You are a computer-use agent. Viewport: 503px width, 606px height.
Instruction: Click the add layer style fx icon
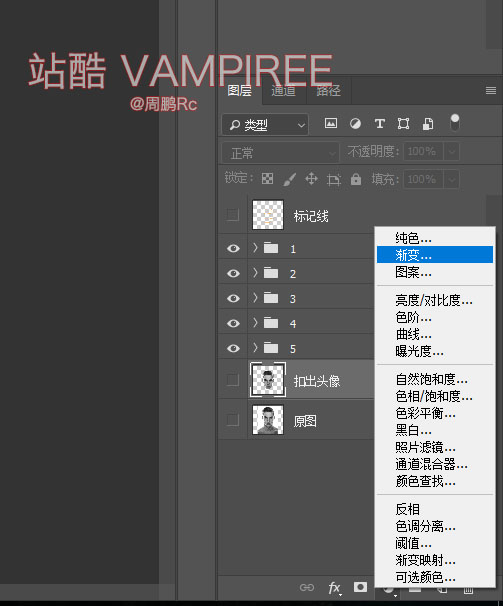click(x=334, y=588)
